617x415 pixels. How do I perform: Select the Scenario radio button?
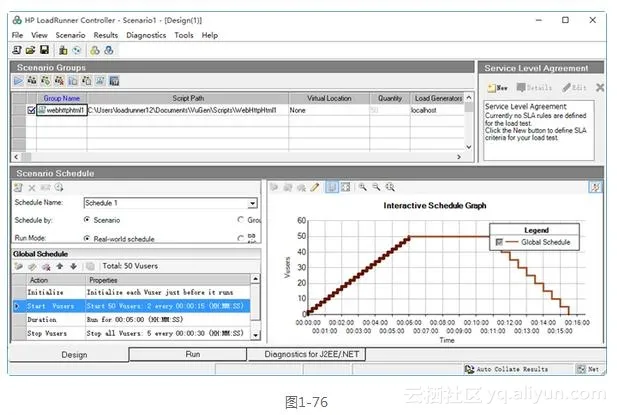[x=87, y=219]
